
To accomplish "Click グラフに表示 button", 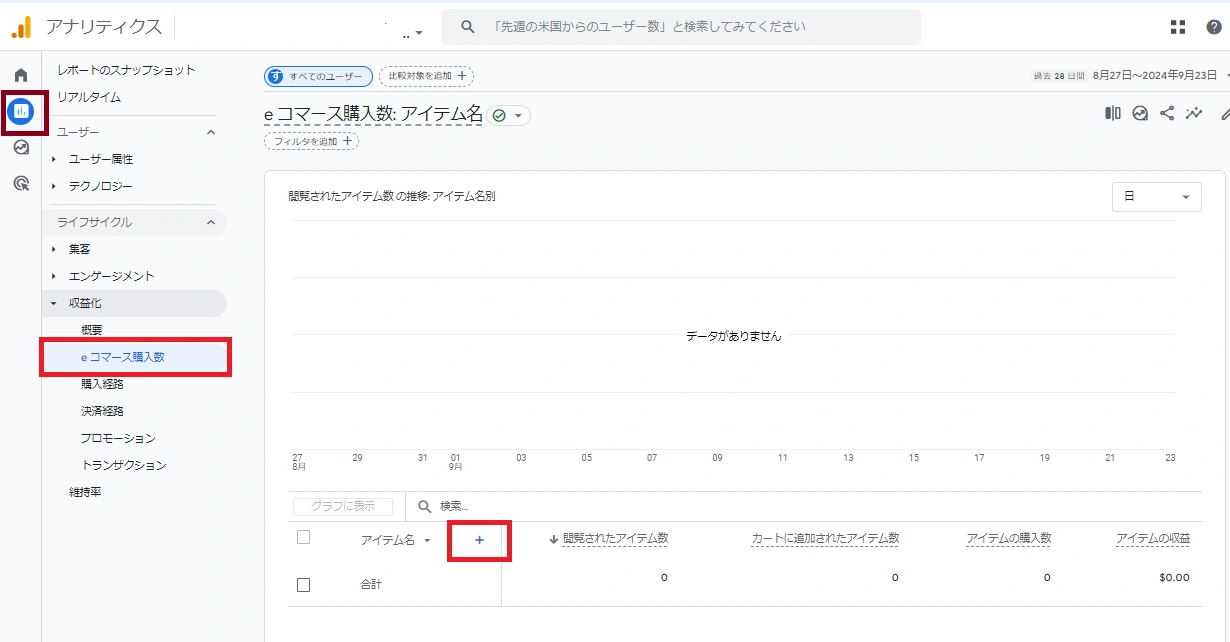I will click(343, 507).
